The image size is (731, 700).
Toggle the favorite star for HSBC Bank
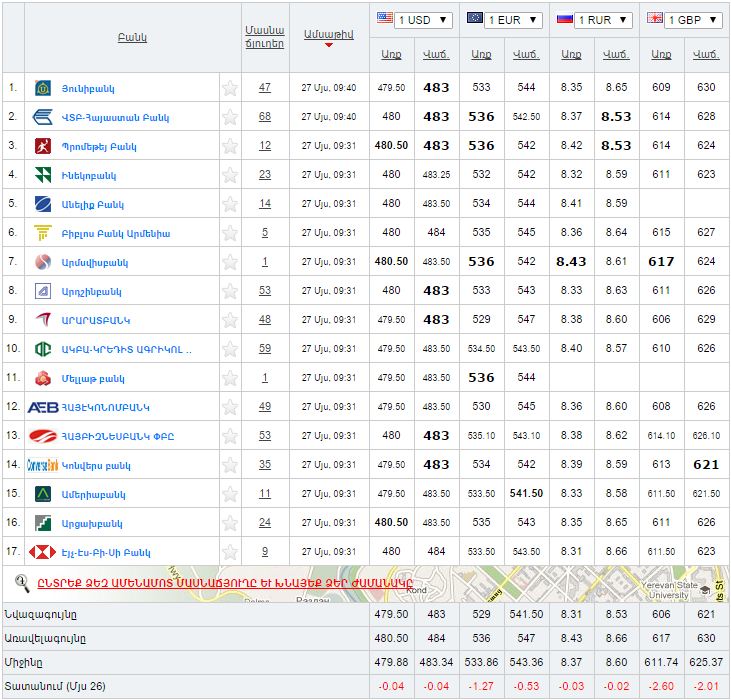pos(230,552)
